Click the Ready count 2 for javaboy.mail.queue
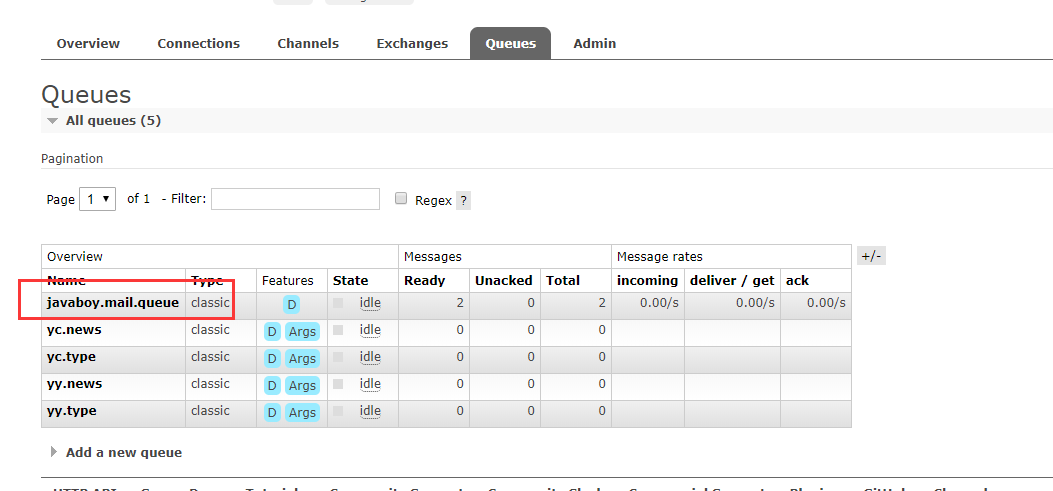The image size is (1053, 491). tap(460, 303)
